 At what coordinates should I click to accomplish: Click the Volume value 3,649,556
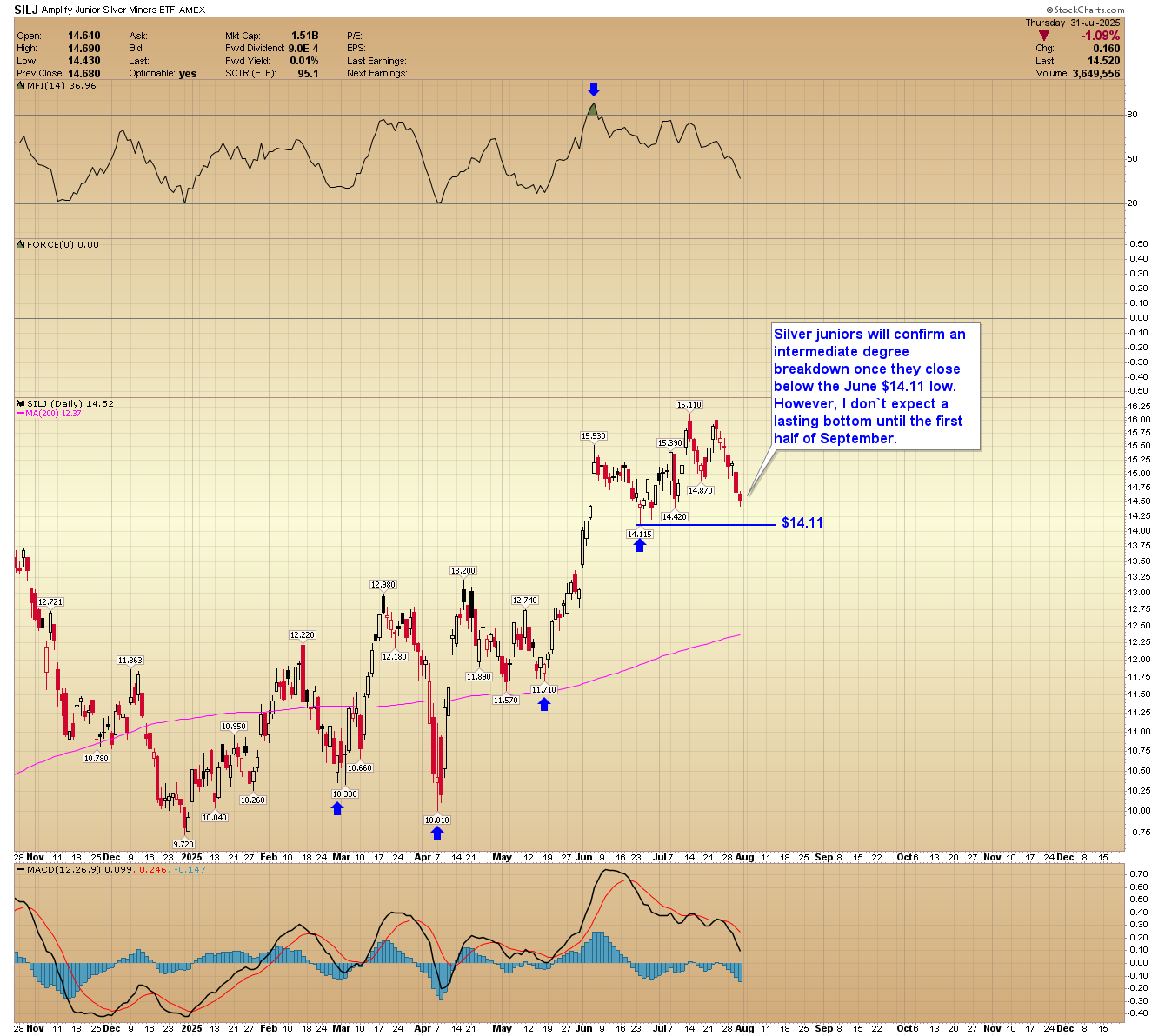click(1095, 74)
